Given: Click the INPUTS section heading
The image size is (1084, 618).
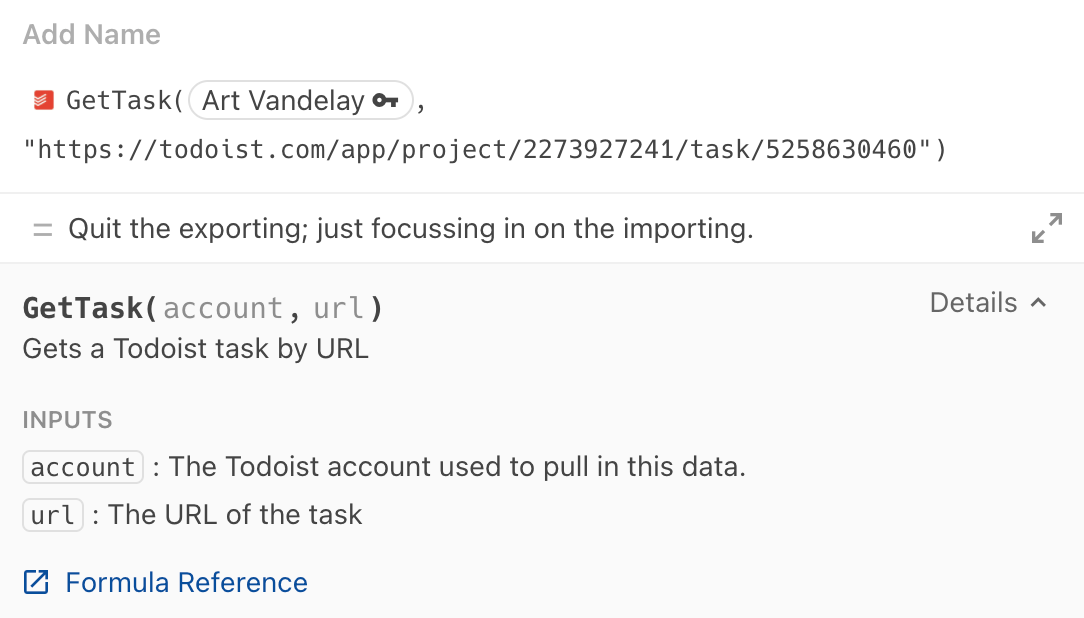Looking at the screenshot, I should click(68, 420).
